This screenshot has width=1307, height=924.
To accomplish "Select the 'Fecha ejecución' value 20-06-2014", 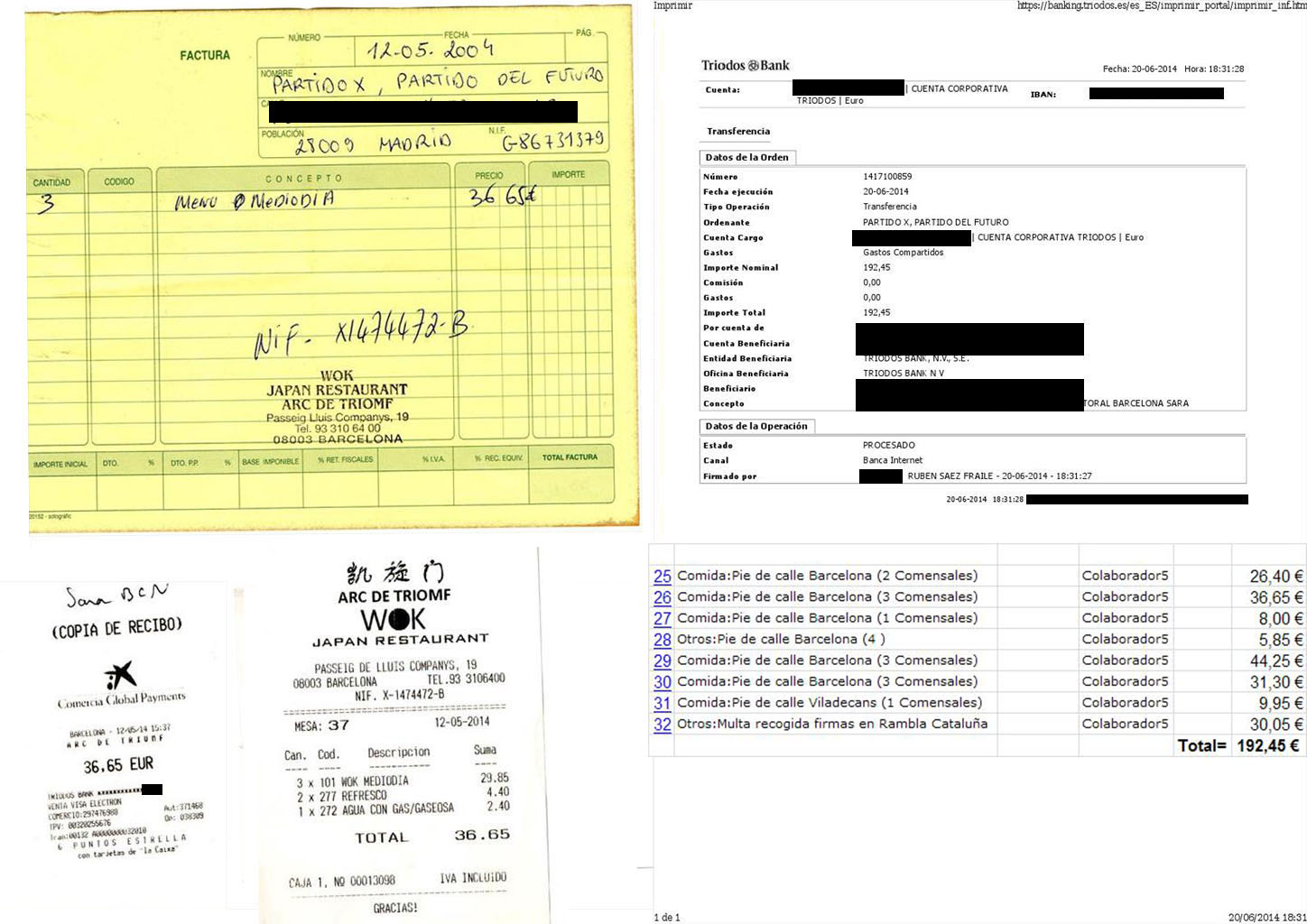I will click(x=886, y=191).
